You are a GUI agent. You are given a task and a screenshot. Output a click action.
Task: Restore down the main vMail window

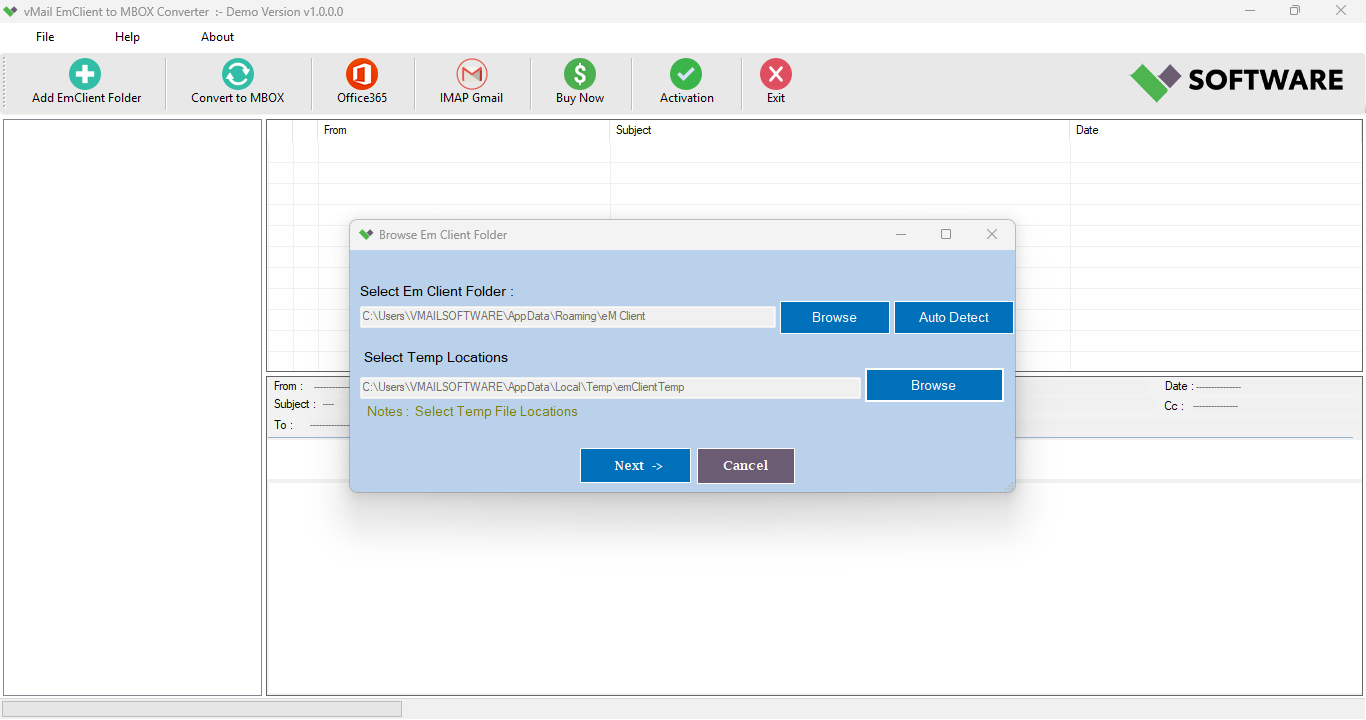pyautogui.click(x=1295, y=11)
